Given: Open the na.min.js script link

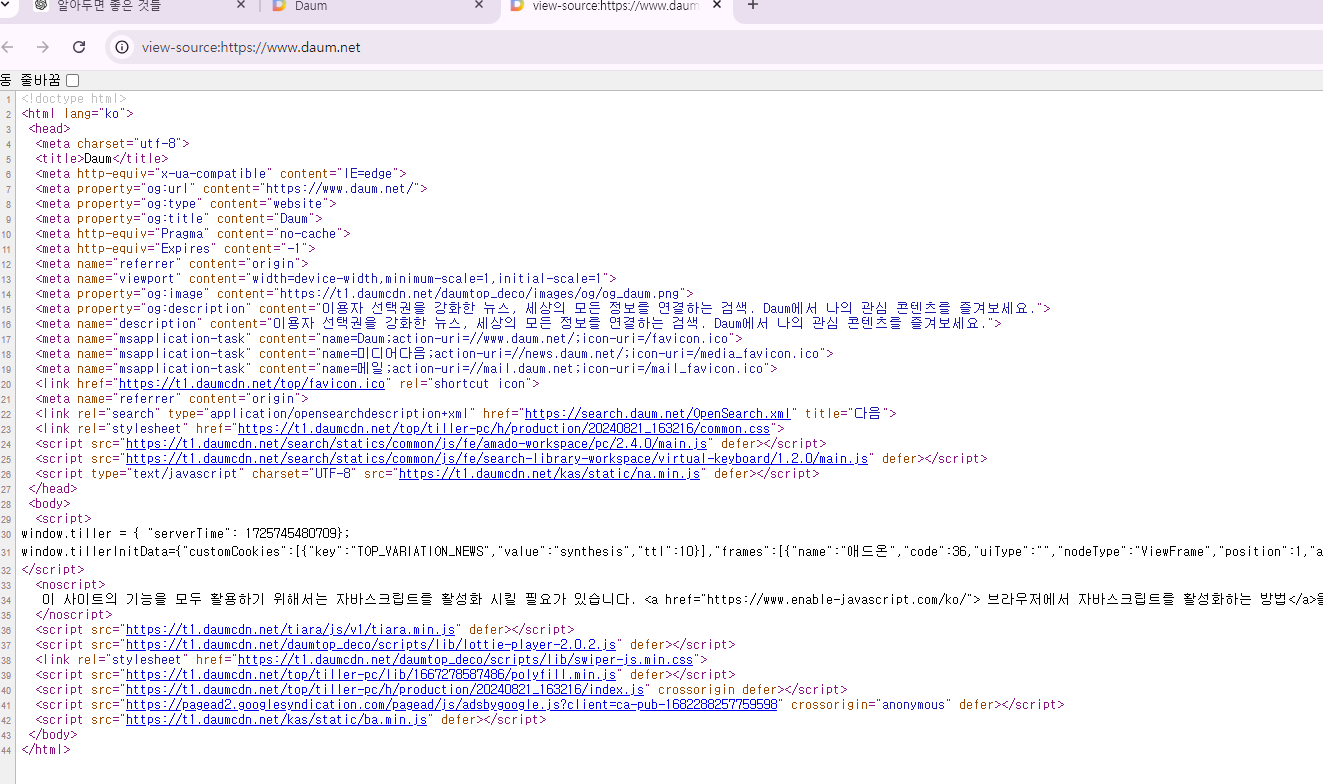Looking at the screenshot, I should point(549,473).
